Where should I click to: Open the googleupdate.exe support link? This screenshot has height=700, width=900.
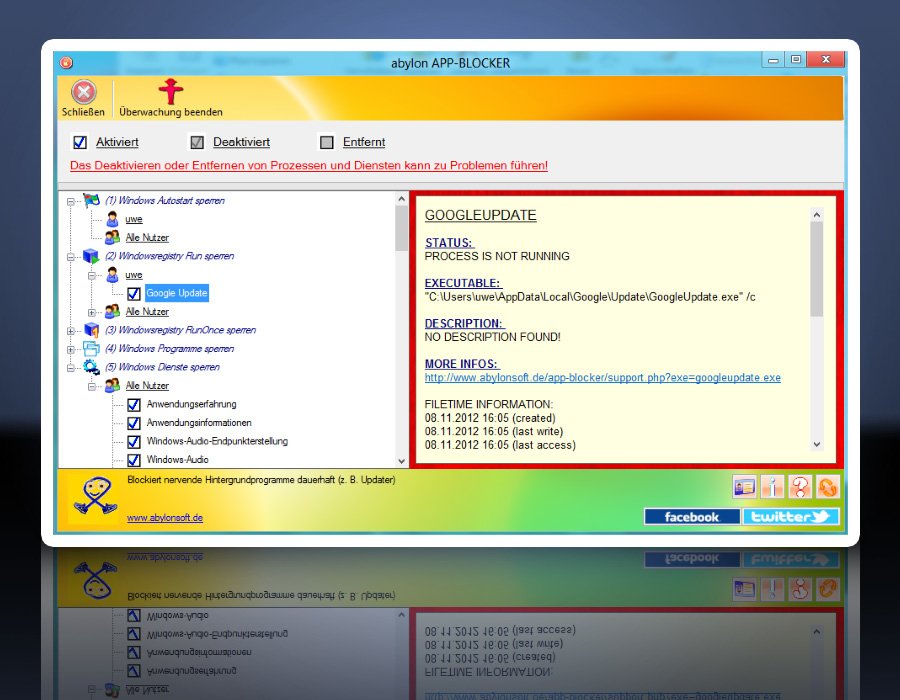pyautogui.click(x=603, y=378)
